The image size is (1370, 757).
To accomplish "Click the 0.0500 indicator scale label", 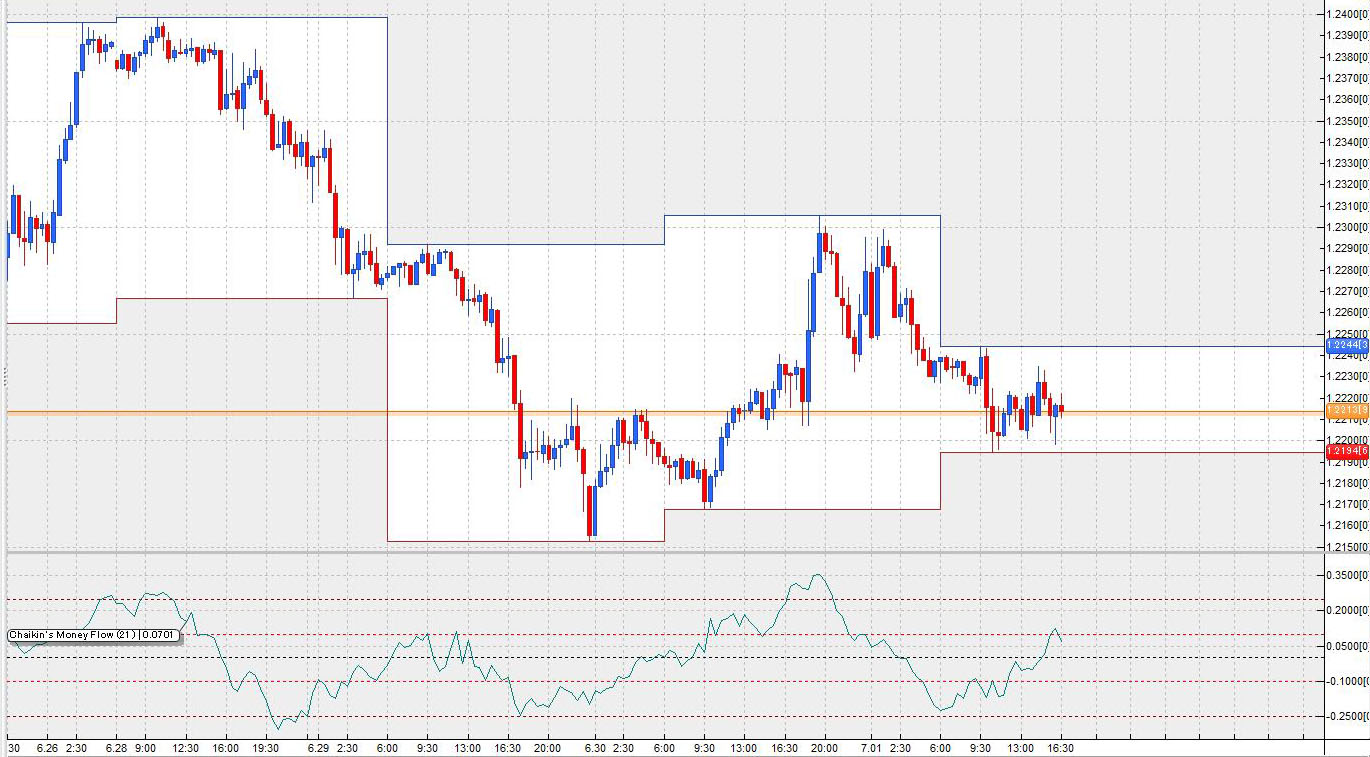I will pos(1348,645).
